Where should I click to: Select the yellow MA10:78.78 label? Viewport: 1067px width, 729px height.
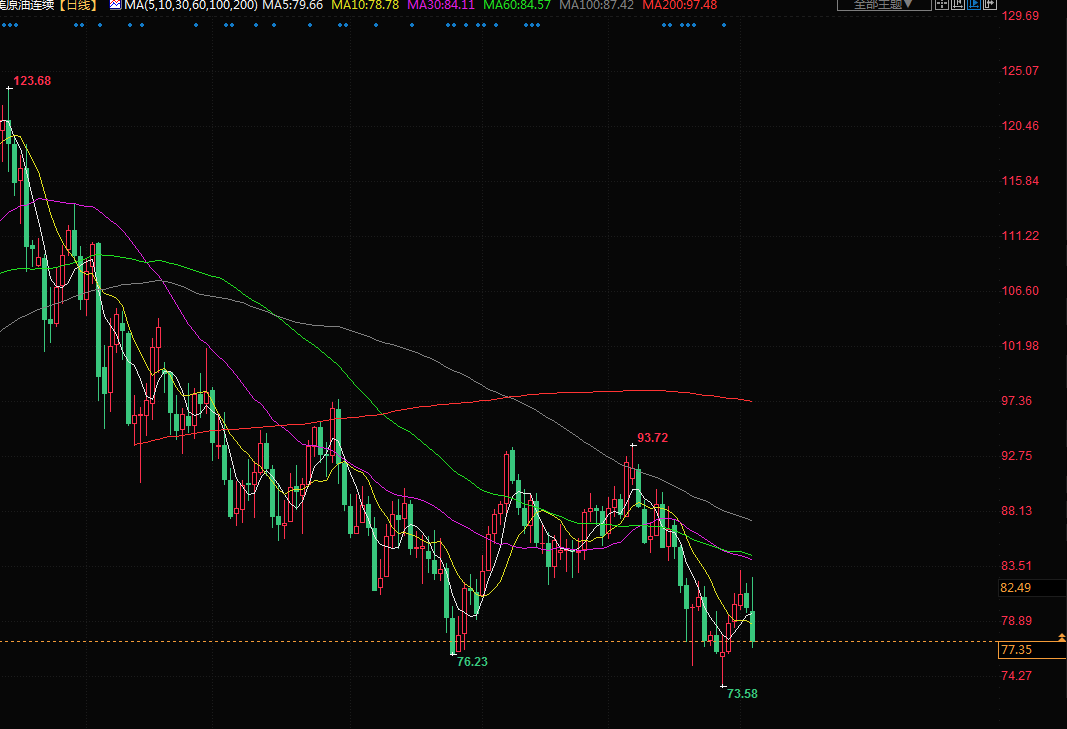pyautogui.click(x=365, y=6)
